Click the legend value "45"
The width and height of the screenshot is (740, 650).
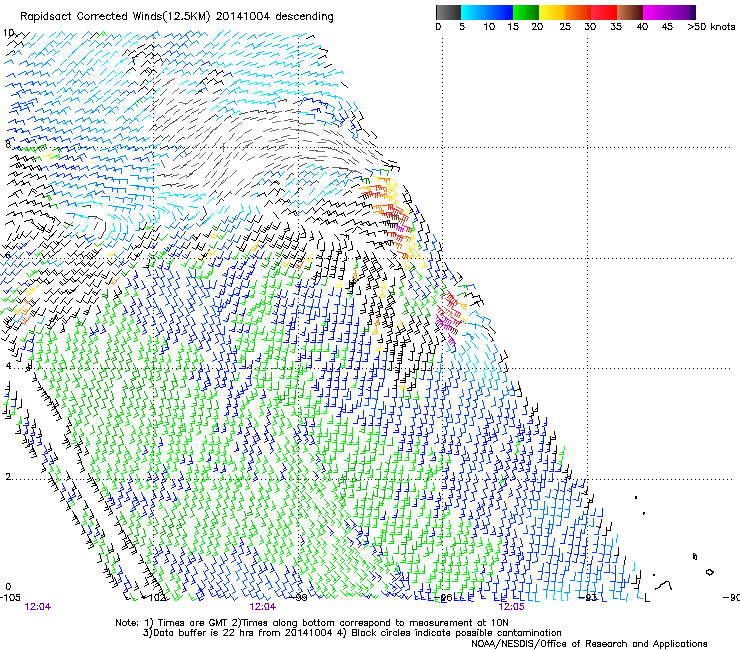click(666, 27)
